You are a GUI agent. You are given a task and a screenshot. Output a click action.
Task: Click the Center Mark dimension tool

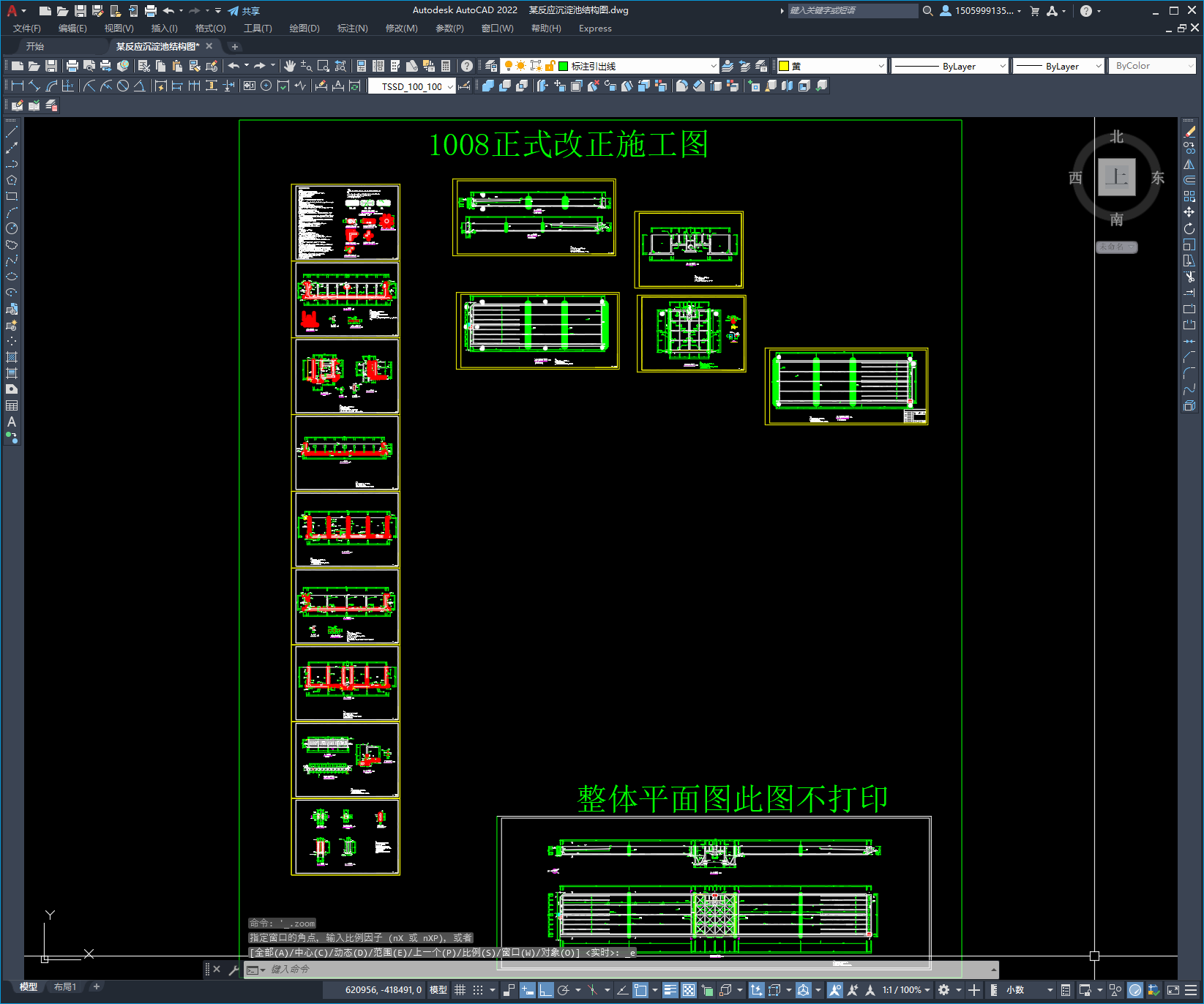[266, 86]
